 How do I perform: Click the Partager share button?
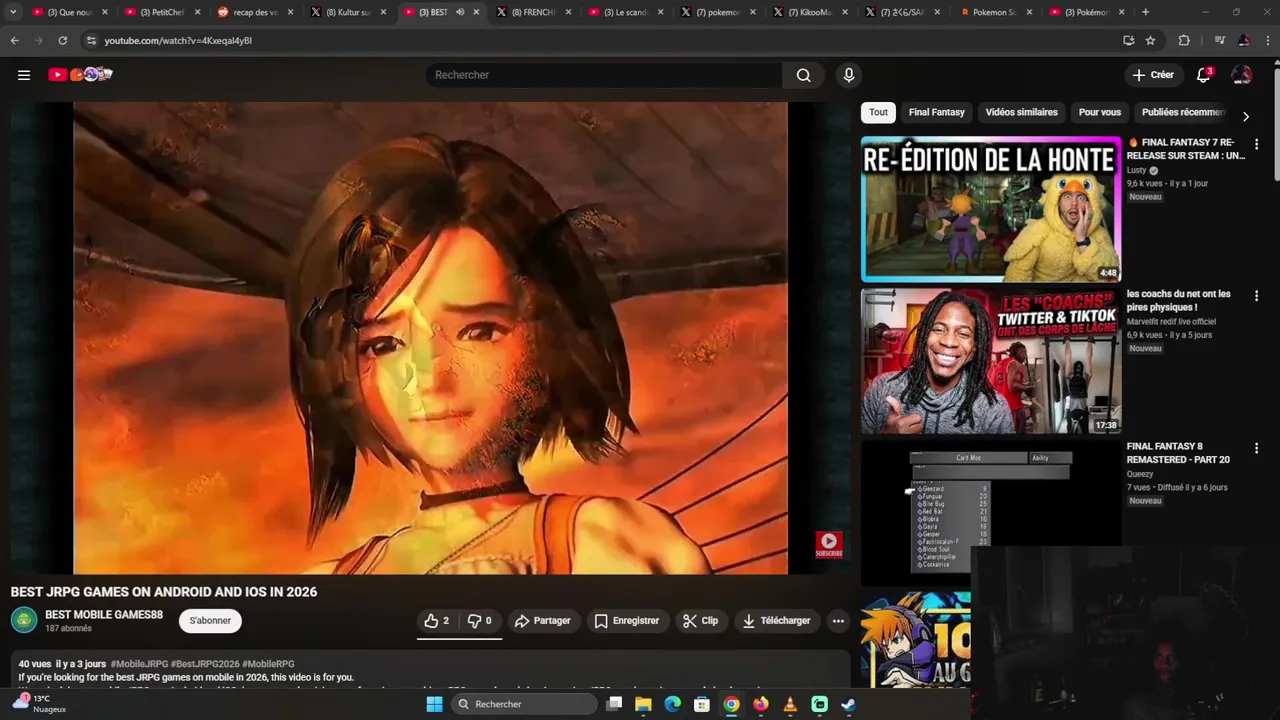(542, 621)
